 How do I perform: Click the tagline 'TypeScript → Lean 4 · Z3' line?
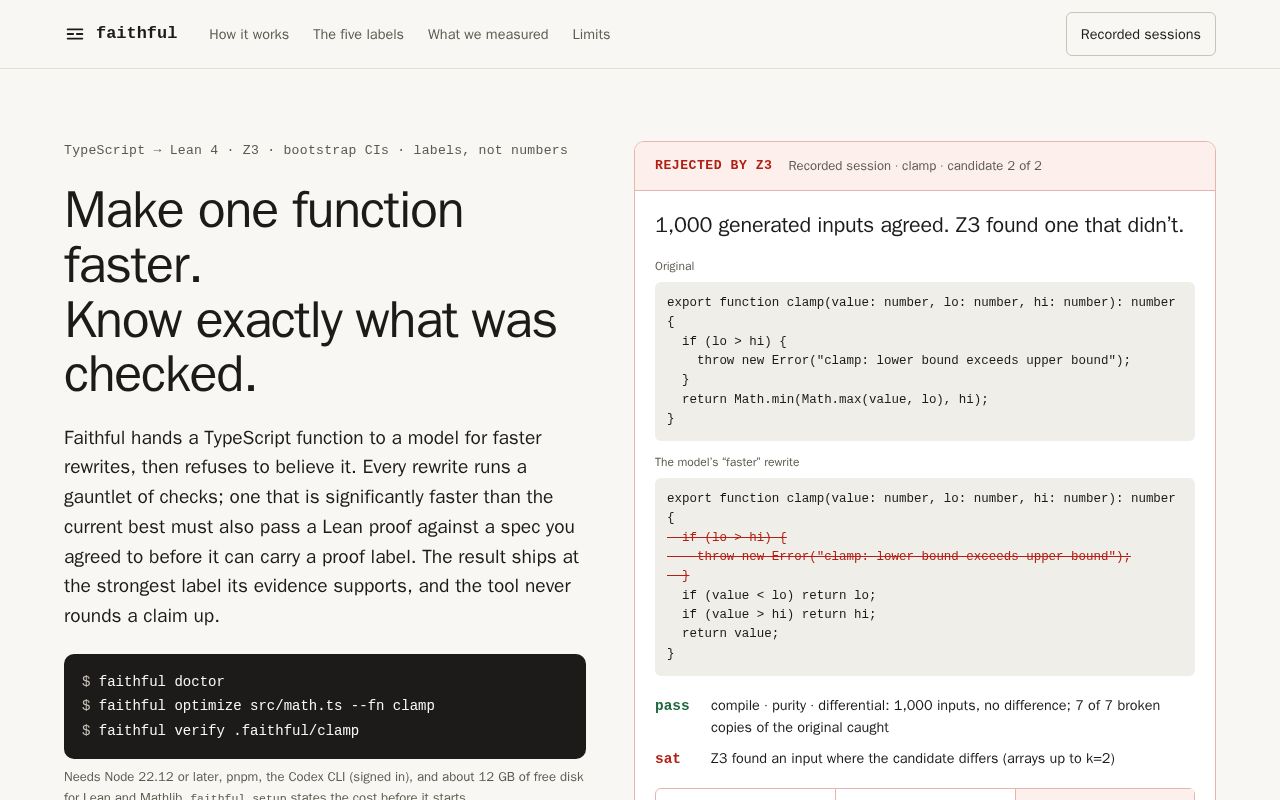tap(316, 150)
